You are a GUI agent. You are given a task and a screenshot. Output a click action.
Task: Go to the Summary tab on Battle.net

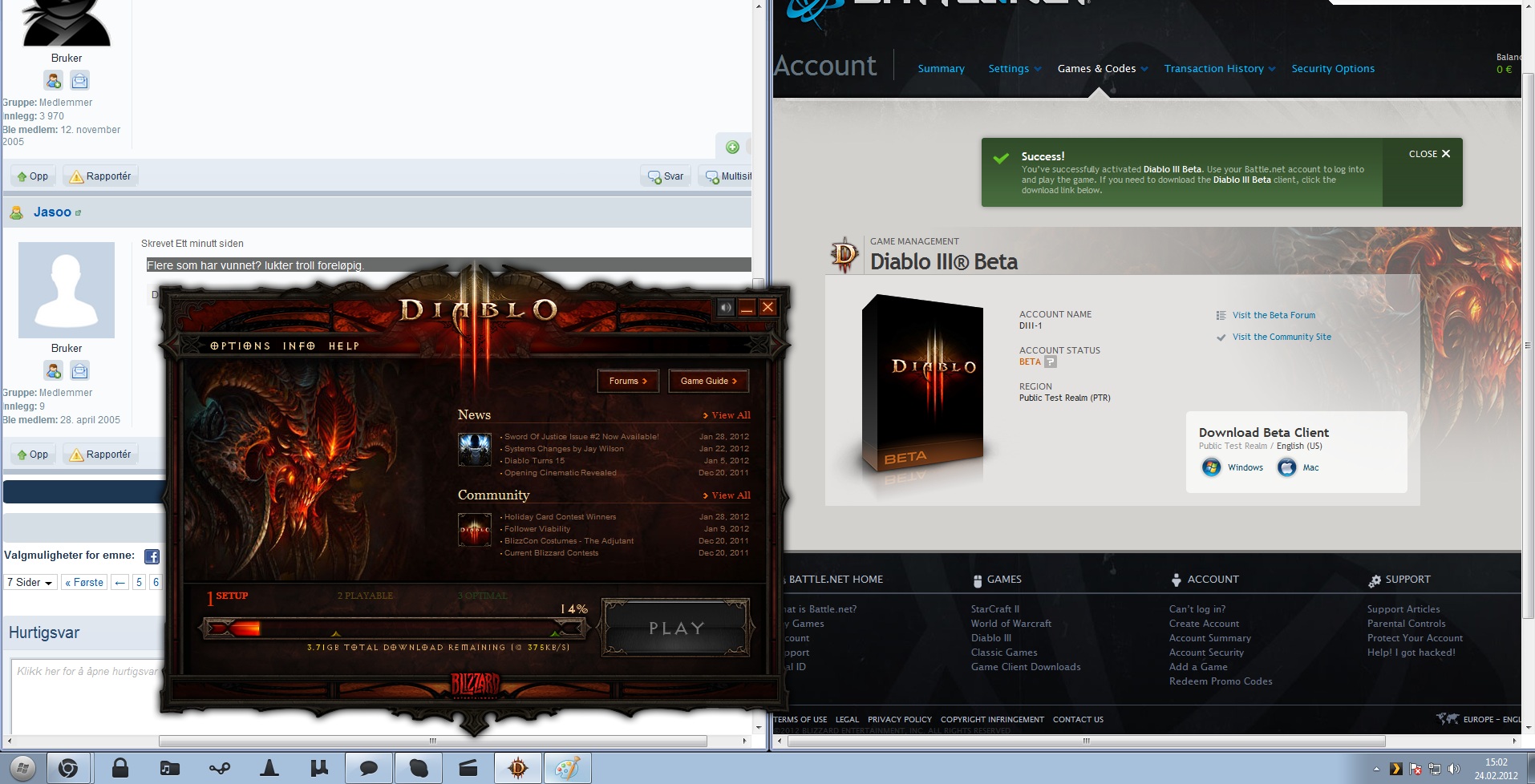tap(941, 69)
